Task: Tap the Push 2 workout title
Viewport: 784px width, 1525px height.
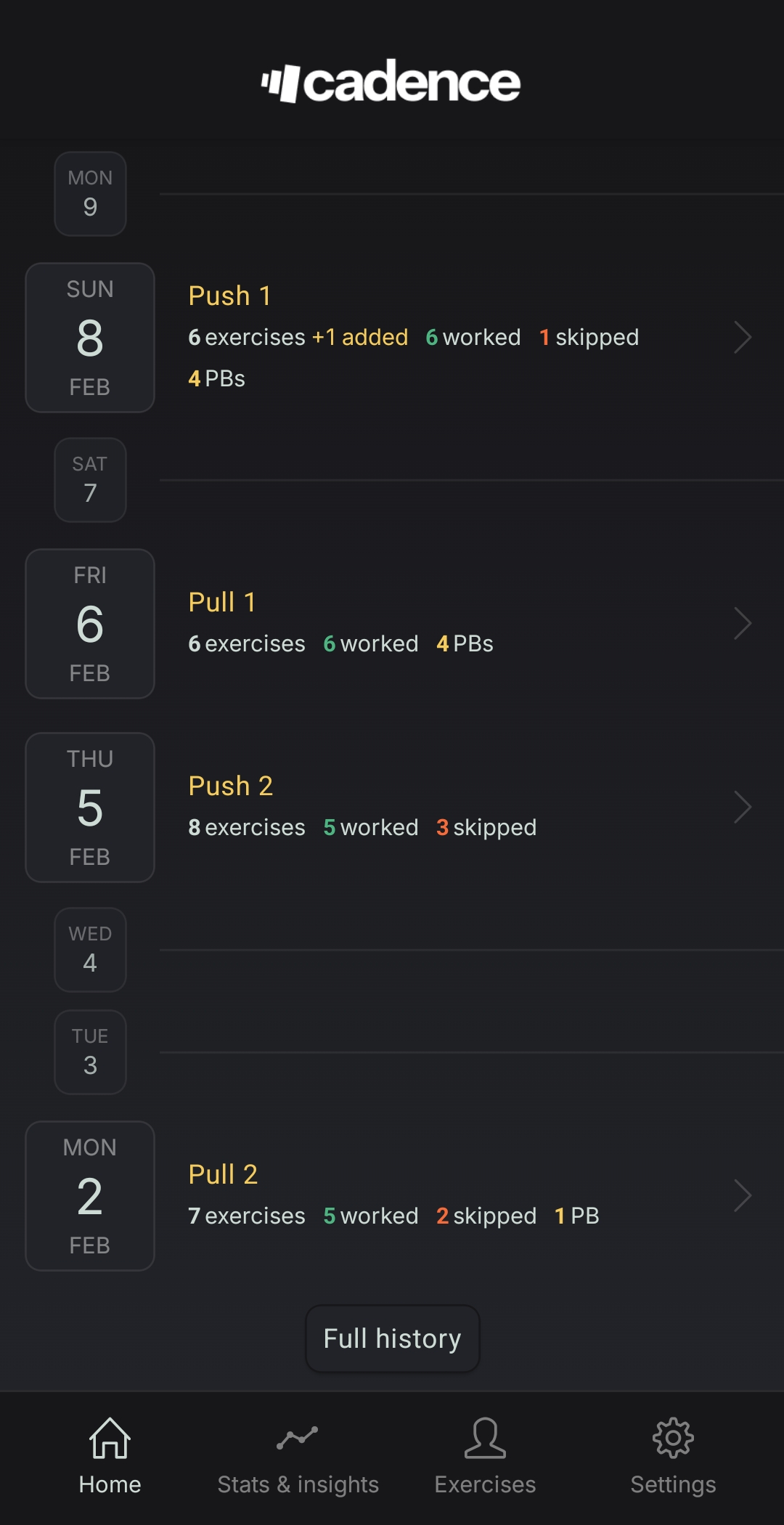Action: point(230,786)
